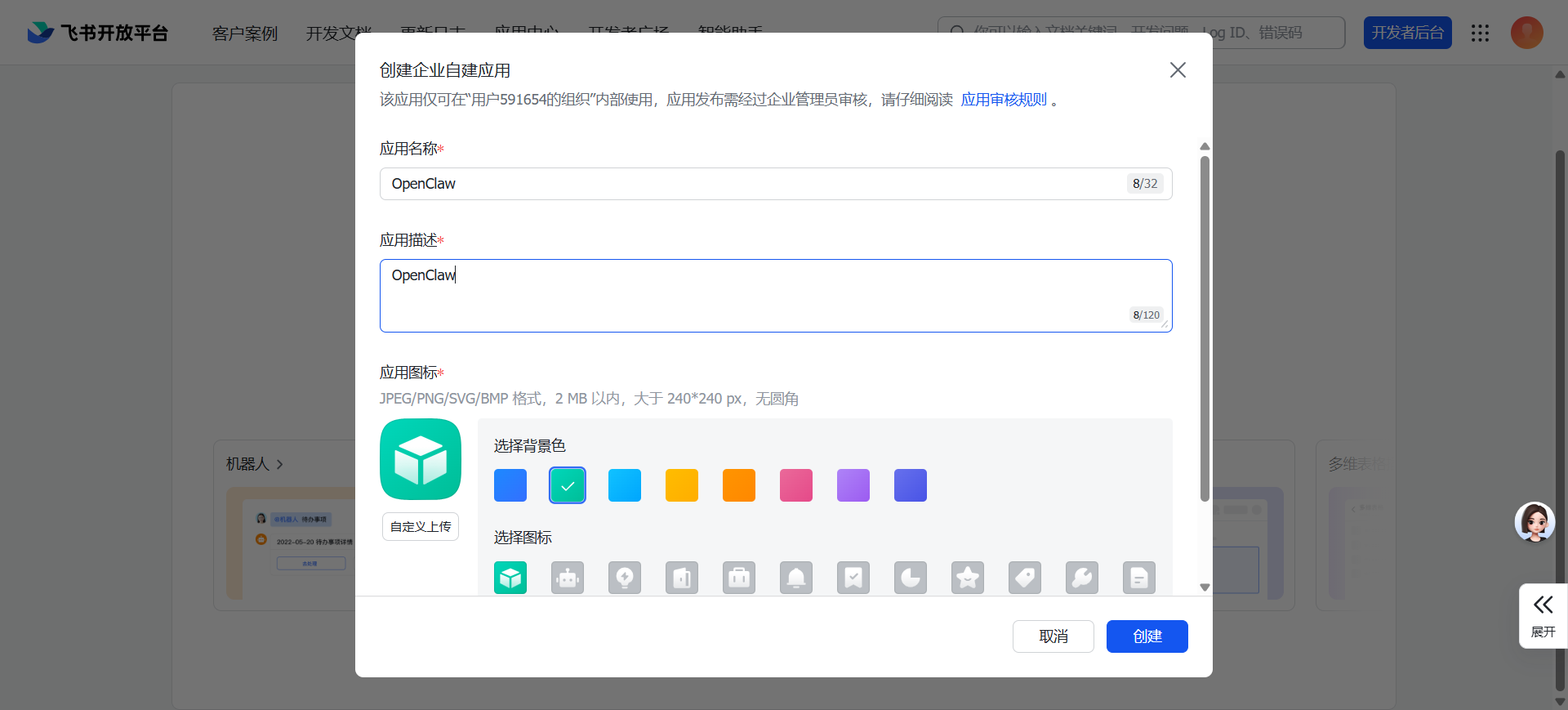This screenshot has height=710, width=1568.
Task: Click the 取消 button
Action: tap(1053, 636)
